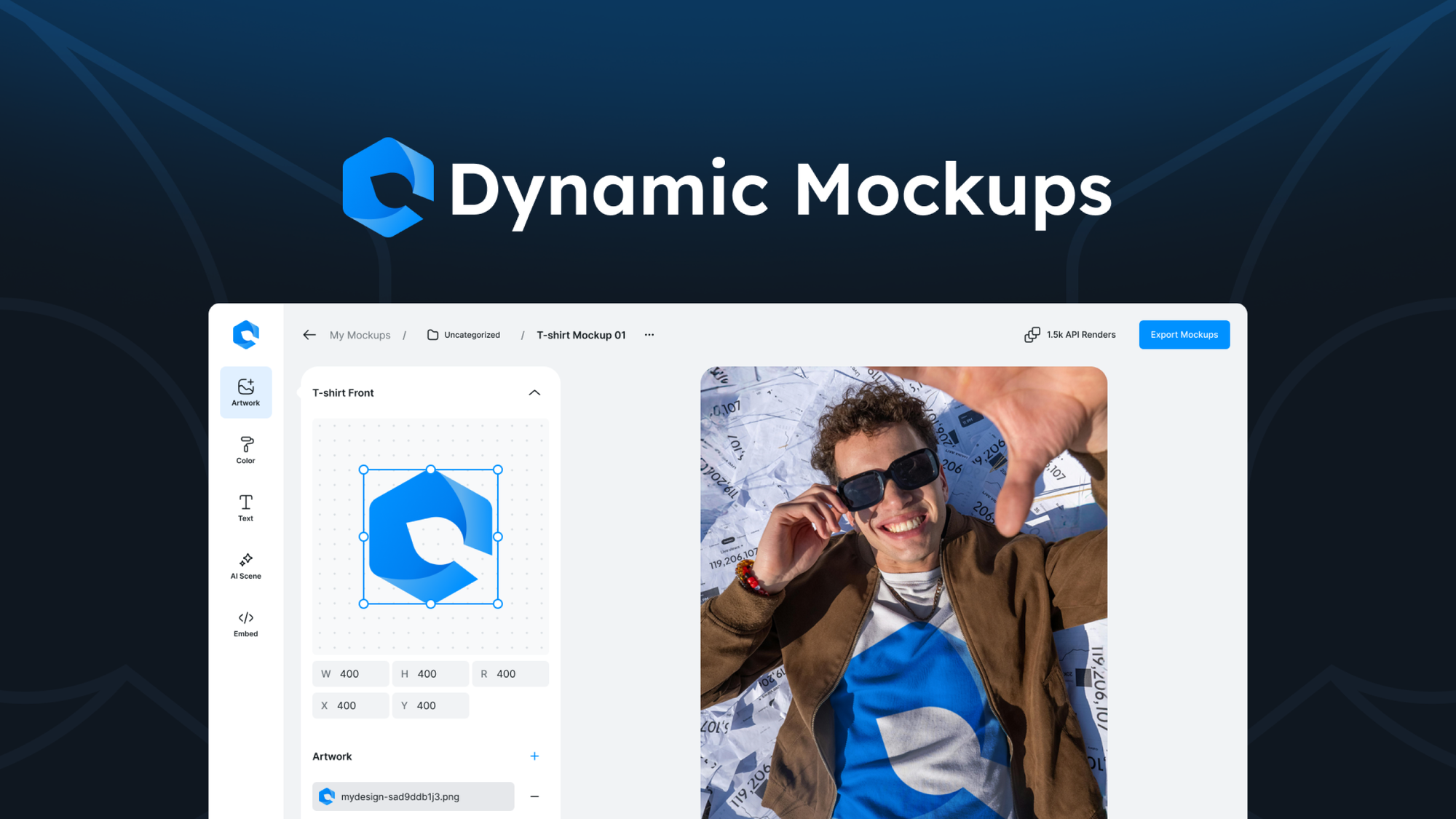Click the W width value field
Screen dimensions: 1456x819
coord(350,673)
